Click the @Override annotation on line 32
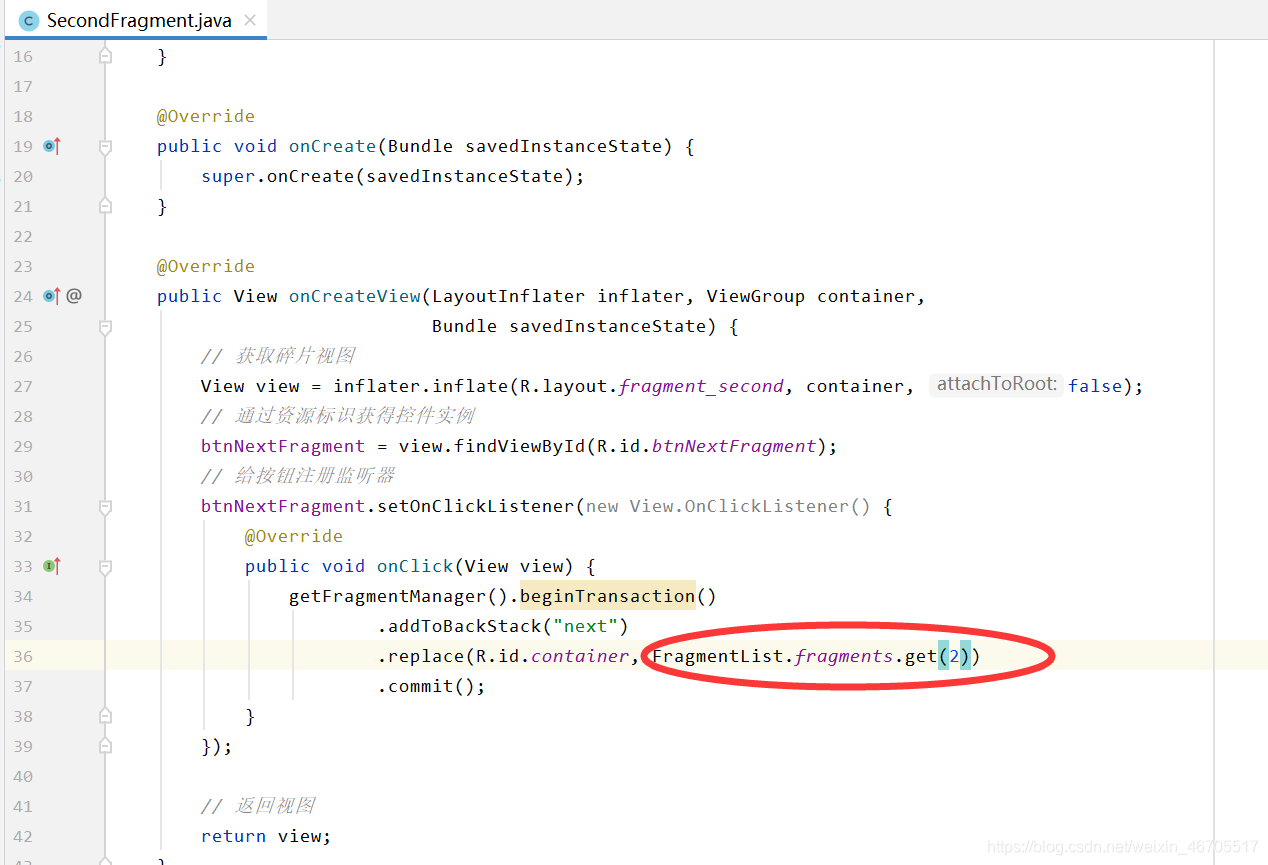 click(x=294, y=536)
